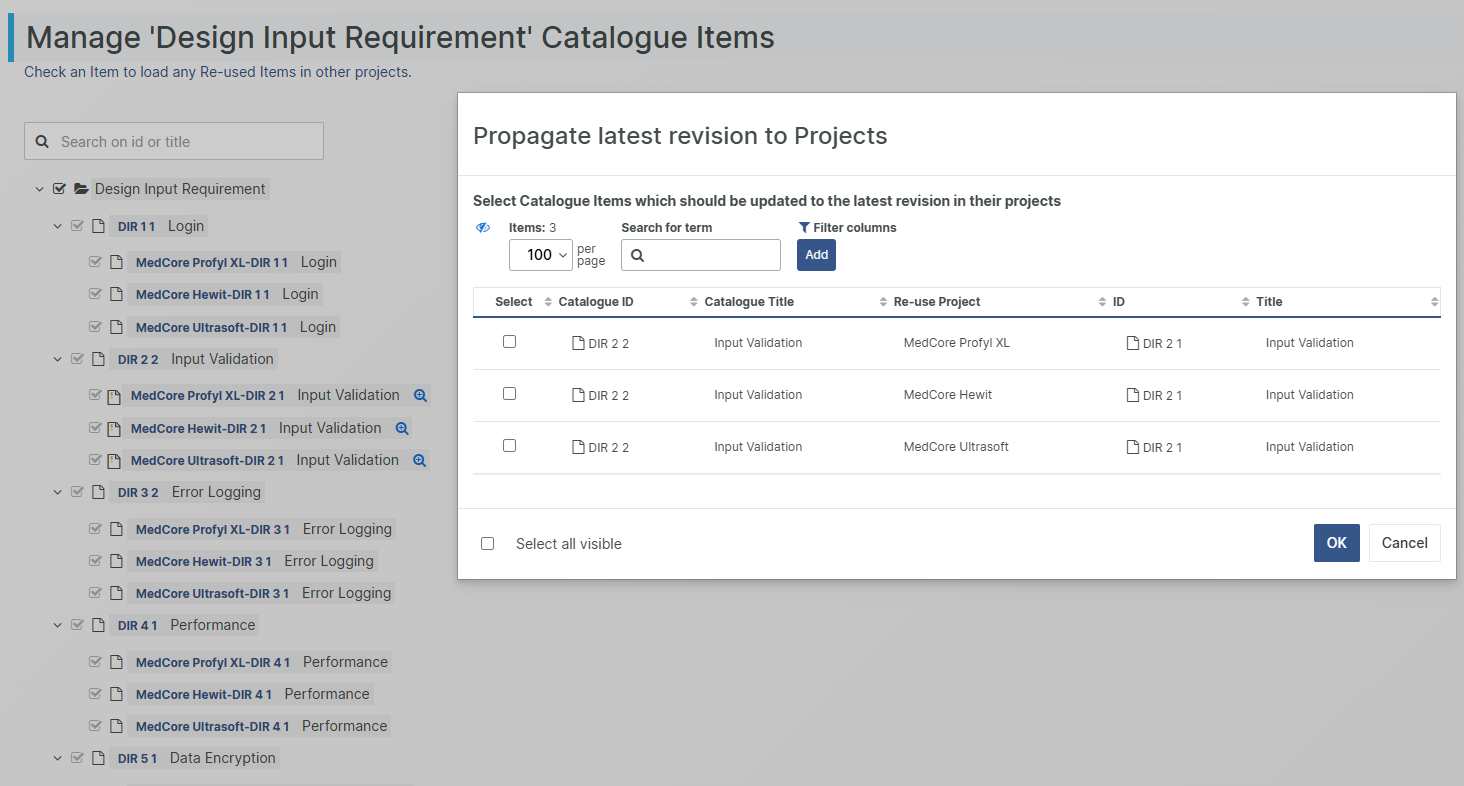Collapse the DIR 1 1 Login tree node
1464x786 pixels.
57,226
